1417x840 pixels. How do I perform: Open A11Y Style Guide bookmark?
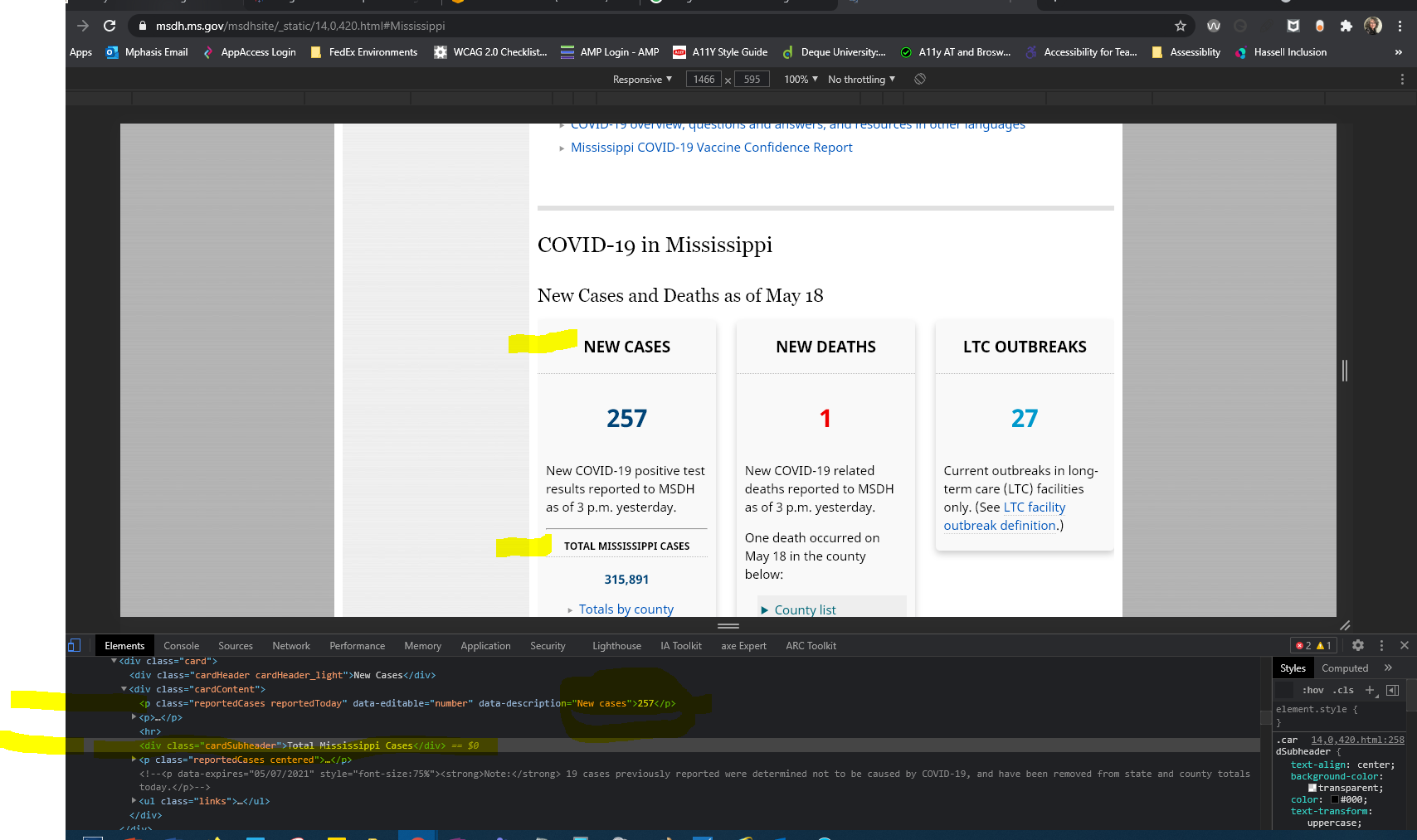tap(721, 52)
